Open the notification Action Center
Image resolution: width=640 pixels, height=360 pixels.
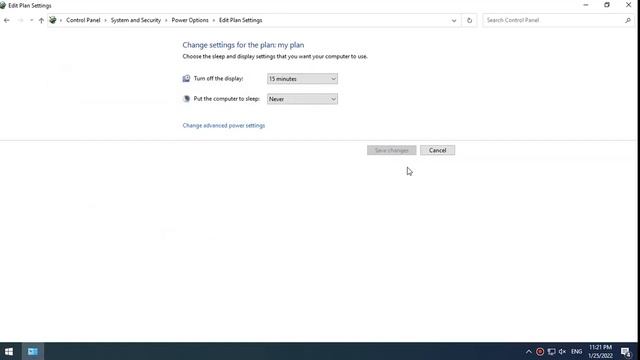tap(626, 351)
